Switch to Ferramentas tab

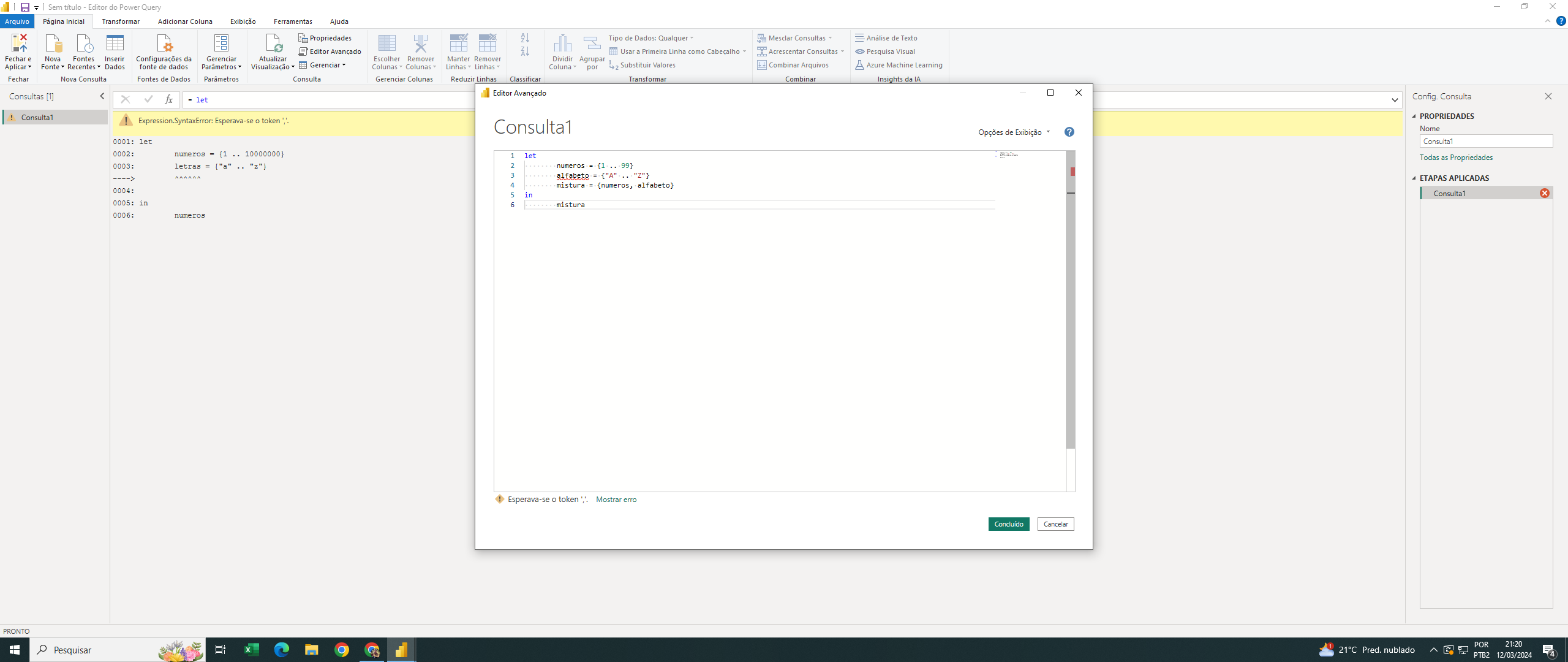[293, 21]
